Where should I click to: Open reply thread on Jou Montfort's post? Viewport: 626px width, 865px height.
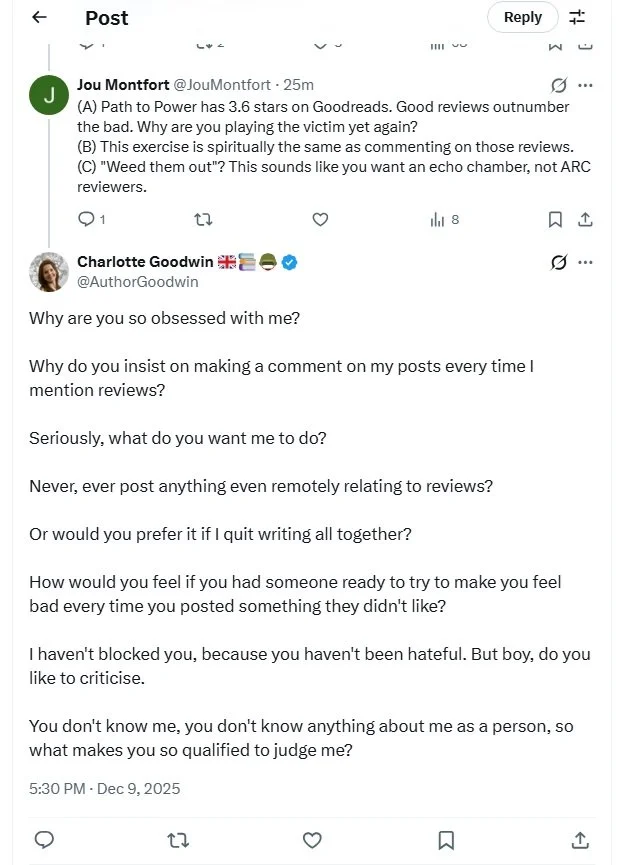tap(92, 220)
